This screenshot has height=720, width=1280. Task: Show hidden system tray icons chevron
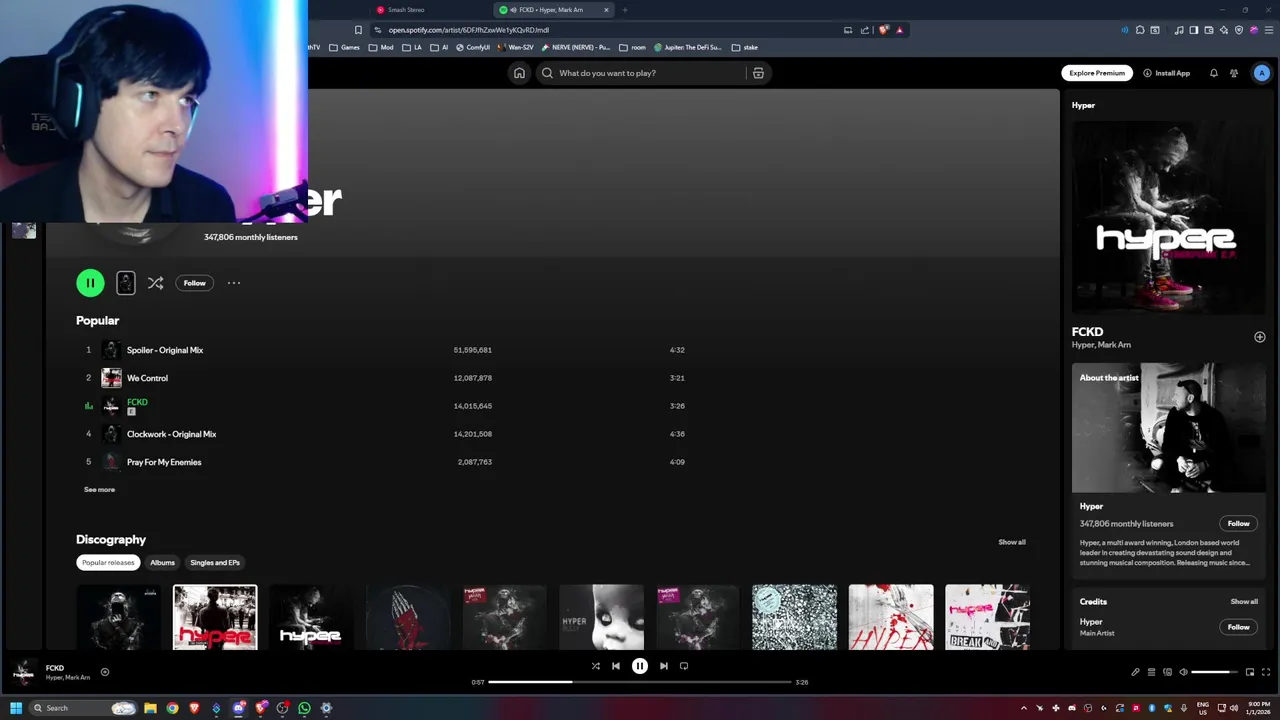(1023, 708)
